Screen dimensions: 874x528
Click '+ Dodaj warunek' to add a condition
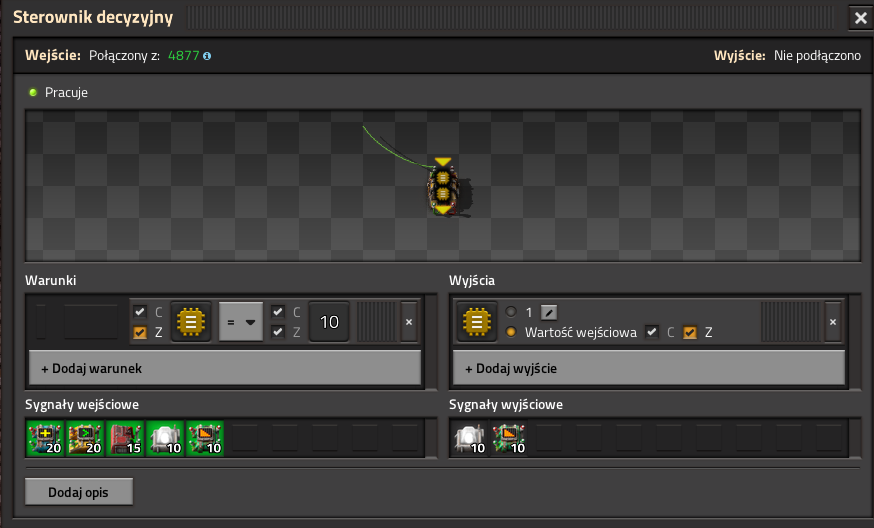[x=225, y=368]
